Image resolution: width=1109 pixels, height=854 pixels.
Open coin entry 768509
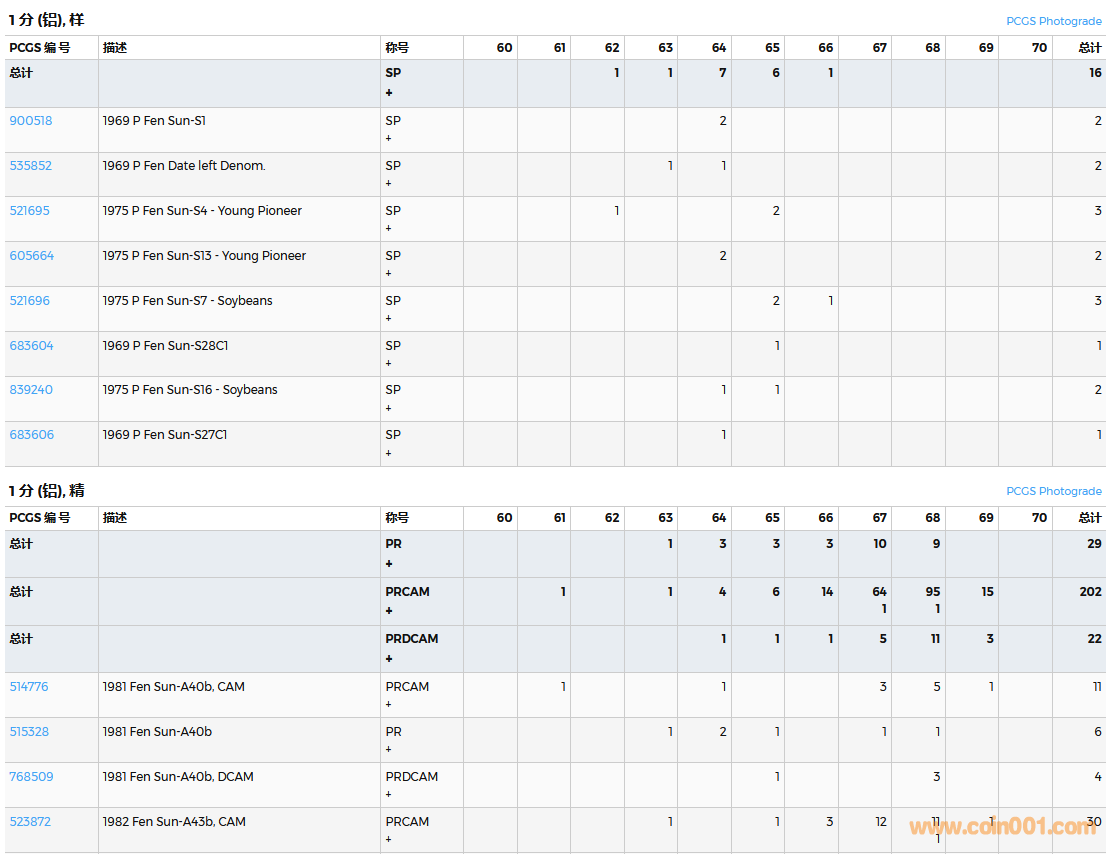32,777
